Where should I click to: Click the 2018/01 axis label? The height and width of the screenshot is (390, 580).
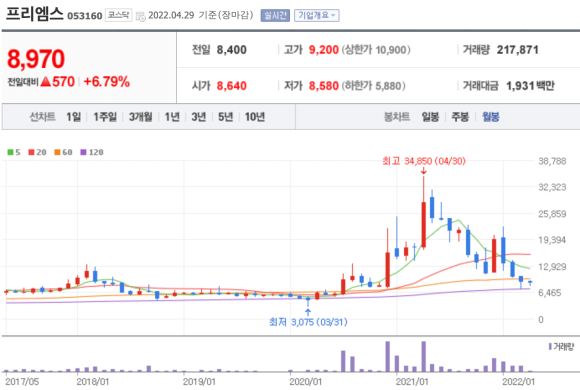[x=92, y=381]
